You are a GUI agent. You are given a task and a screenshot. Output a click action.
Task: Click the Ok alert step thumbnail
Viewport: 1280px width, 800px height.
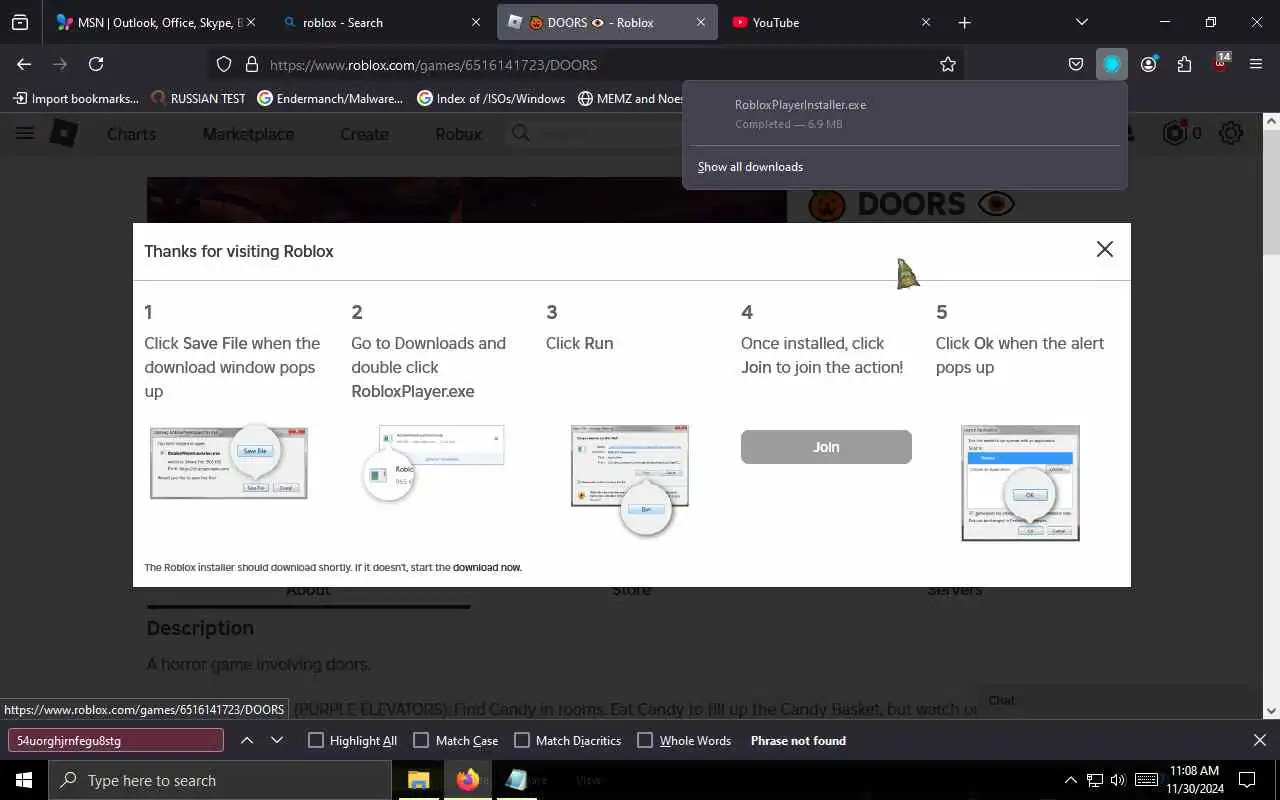coord(1020,483)
